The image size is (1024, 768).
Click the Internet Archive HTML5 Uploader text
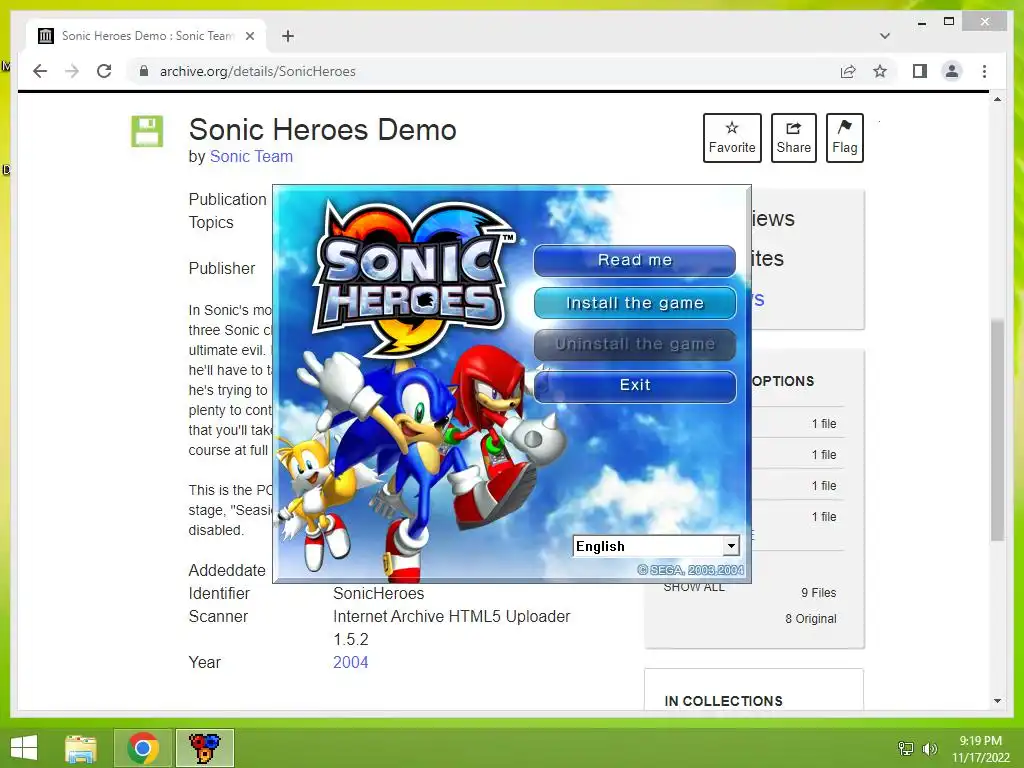coord(451,616)
